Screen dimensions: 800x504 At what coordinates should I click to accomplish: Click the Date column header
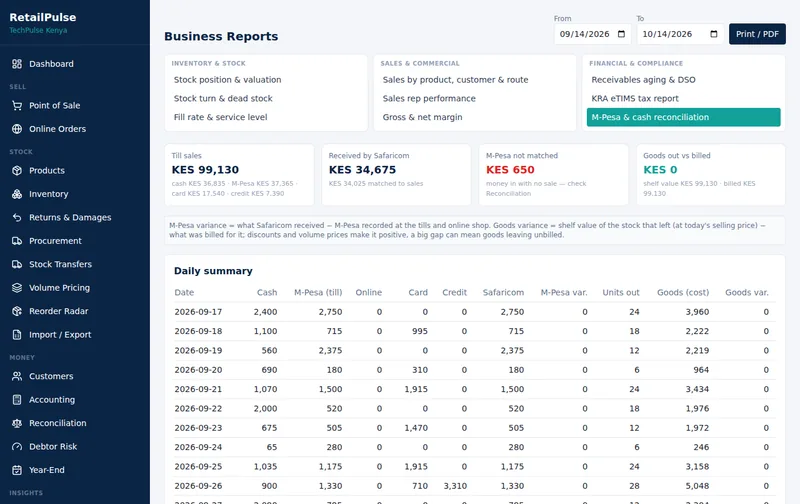(184, 292)
